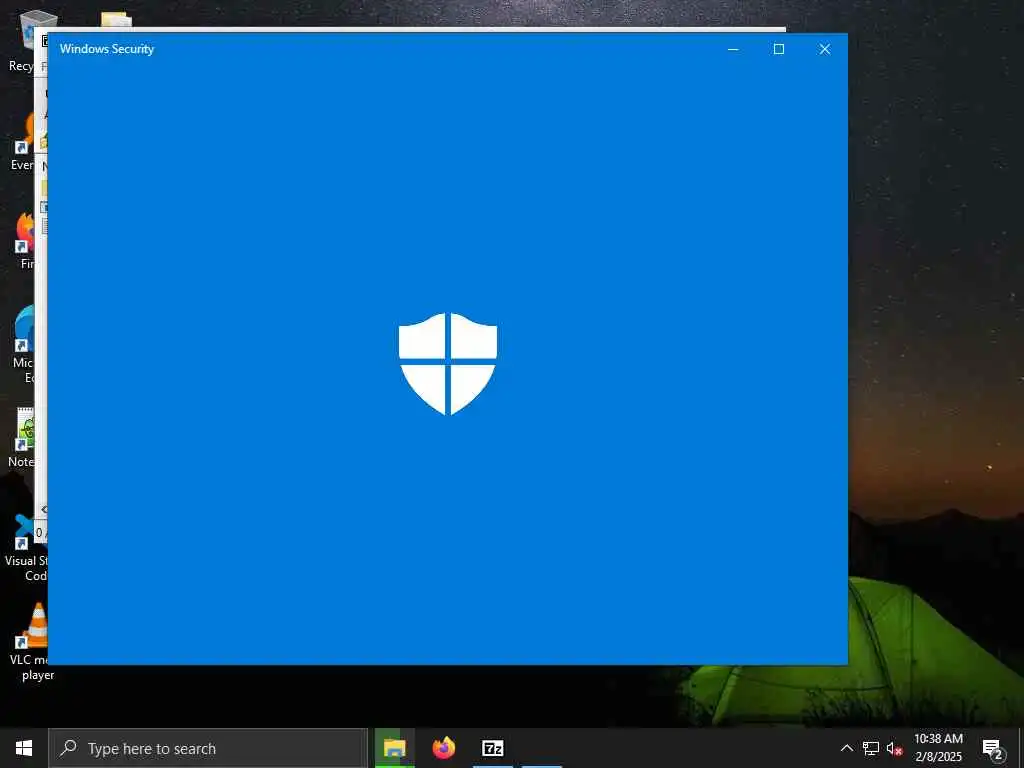Open the clock showing 10:38 AM
This screenshot has width=1024, height=768.
point(938,748)
